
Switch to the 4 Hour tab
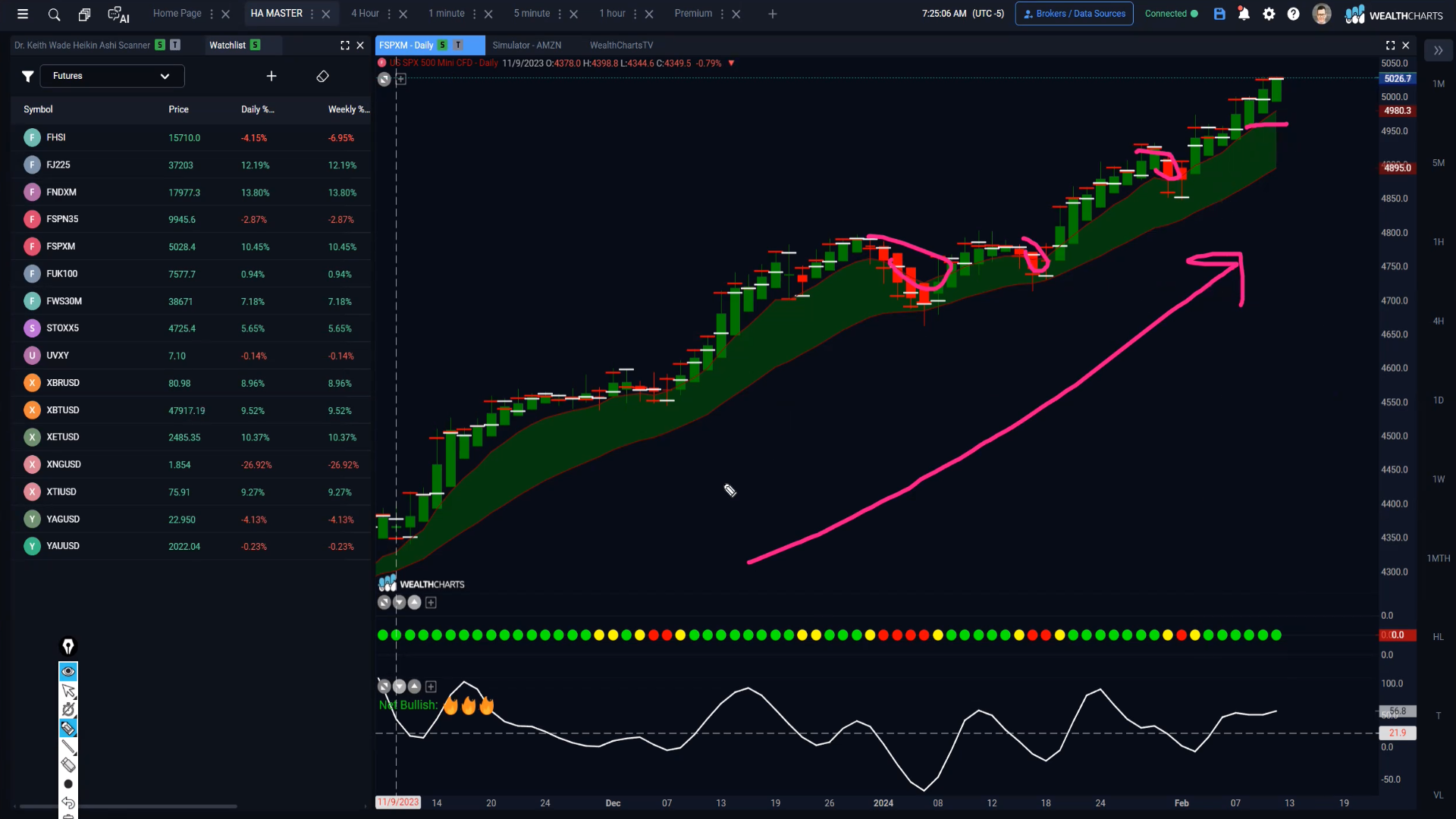click(x=365, y=14)
